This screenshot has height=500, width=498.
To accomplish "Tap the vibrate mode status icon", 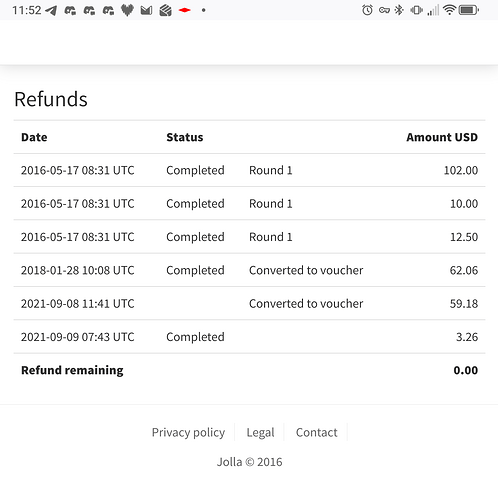I will pyautogui.click(x=416, y=10).
